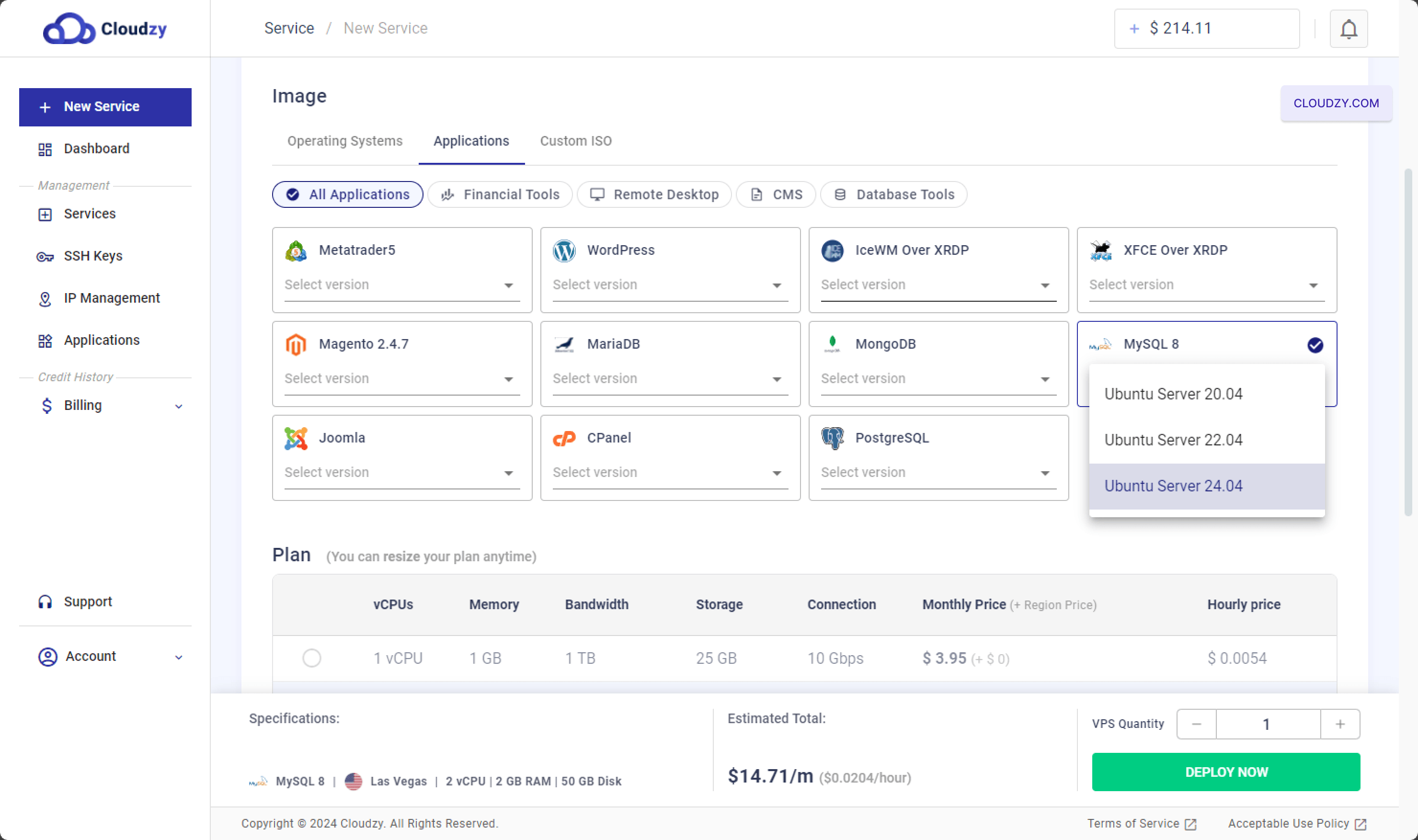1418x840 pixels.
Task: Toggle the MySQL 8 selected checkmark
Action: point(1315,345)
